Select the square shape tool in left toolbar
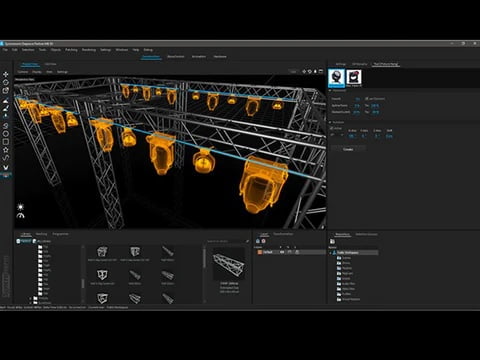Screen dimensions: 482x362 6,142
